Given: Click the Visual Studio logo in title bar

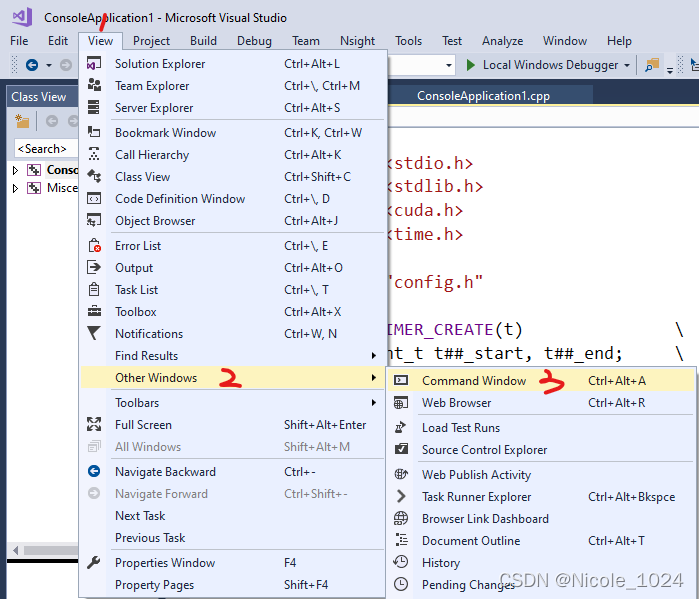Looking at the screenshot, I should (x=22, y=17).
